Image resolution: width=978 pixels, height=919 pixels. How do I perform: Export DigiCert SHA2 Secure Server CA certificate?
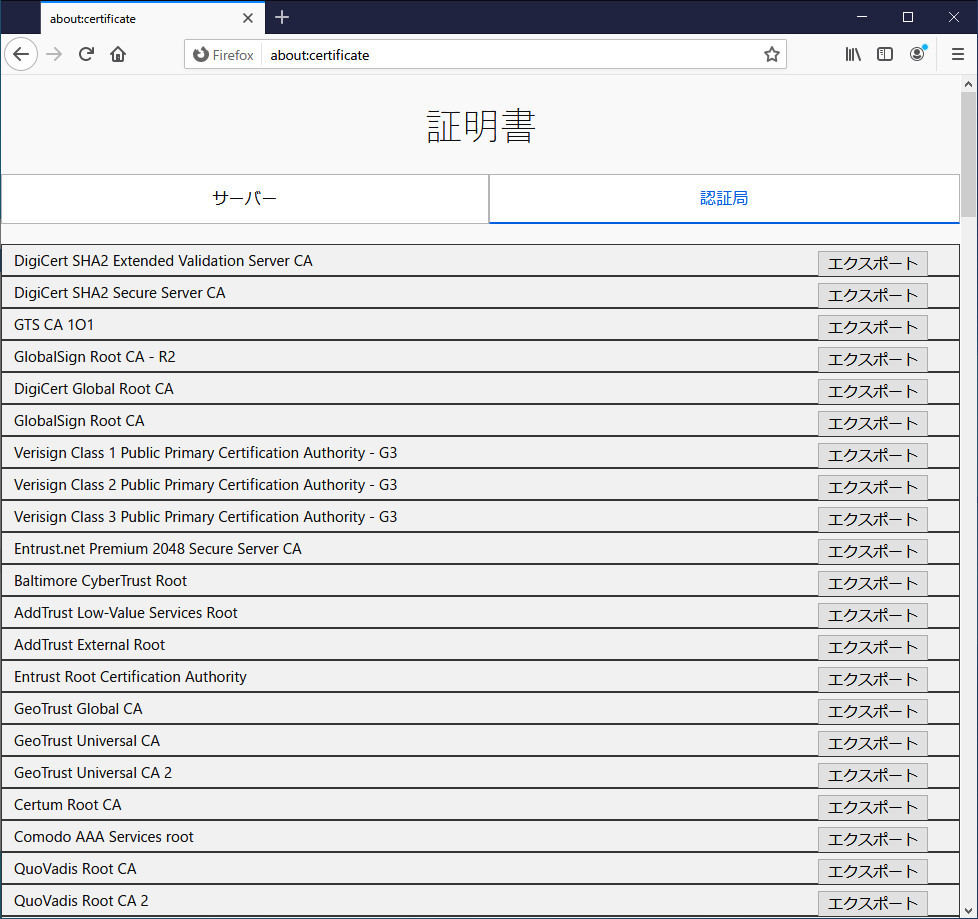873,295
